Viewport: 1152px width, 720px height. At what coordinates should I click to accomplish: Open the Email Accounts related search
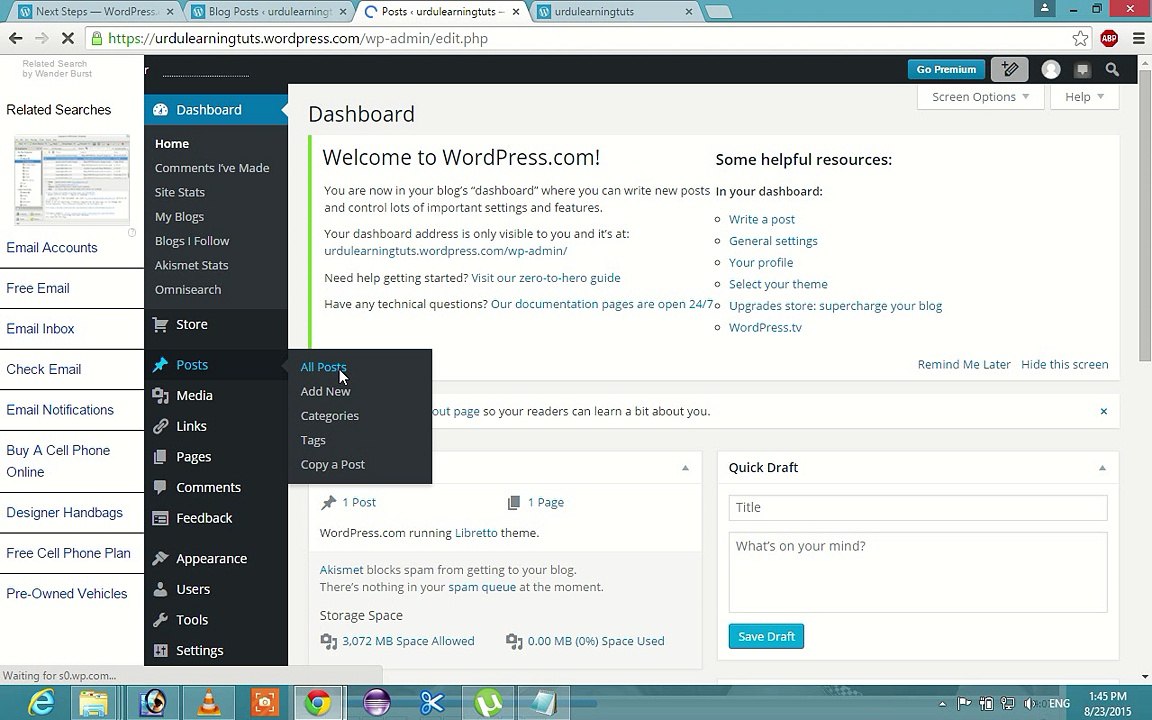click(x=51, y=248)
